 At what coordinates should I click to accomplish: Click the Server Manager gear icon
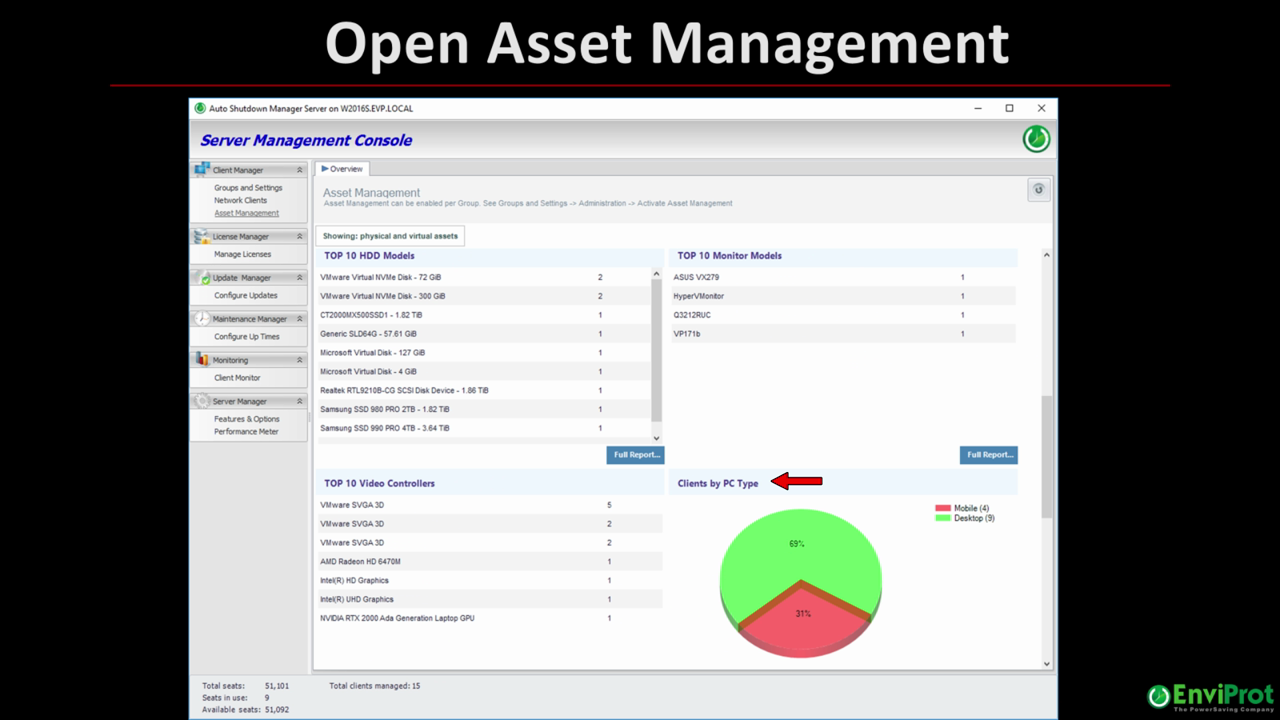(202, 401)
